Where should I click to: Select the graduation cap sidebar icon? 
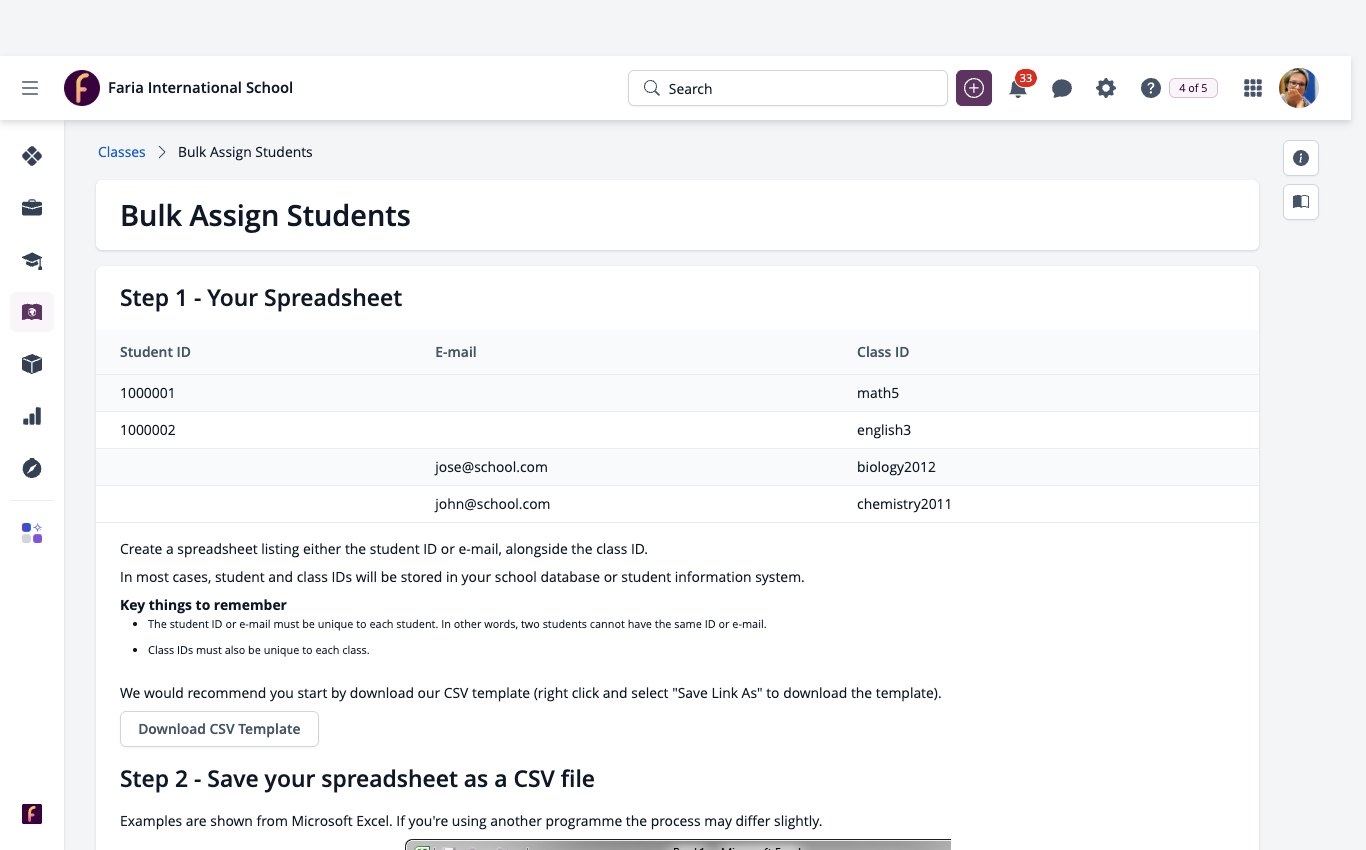pyautogui.click(x=32, y=260)
